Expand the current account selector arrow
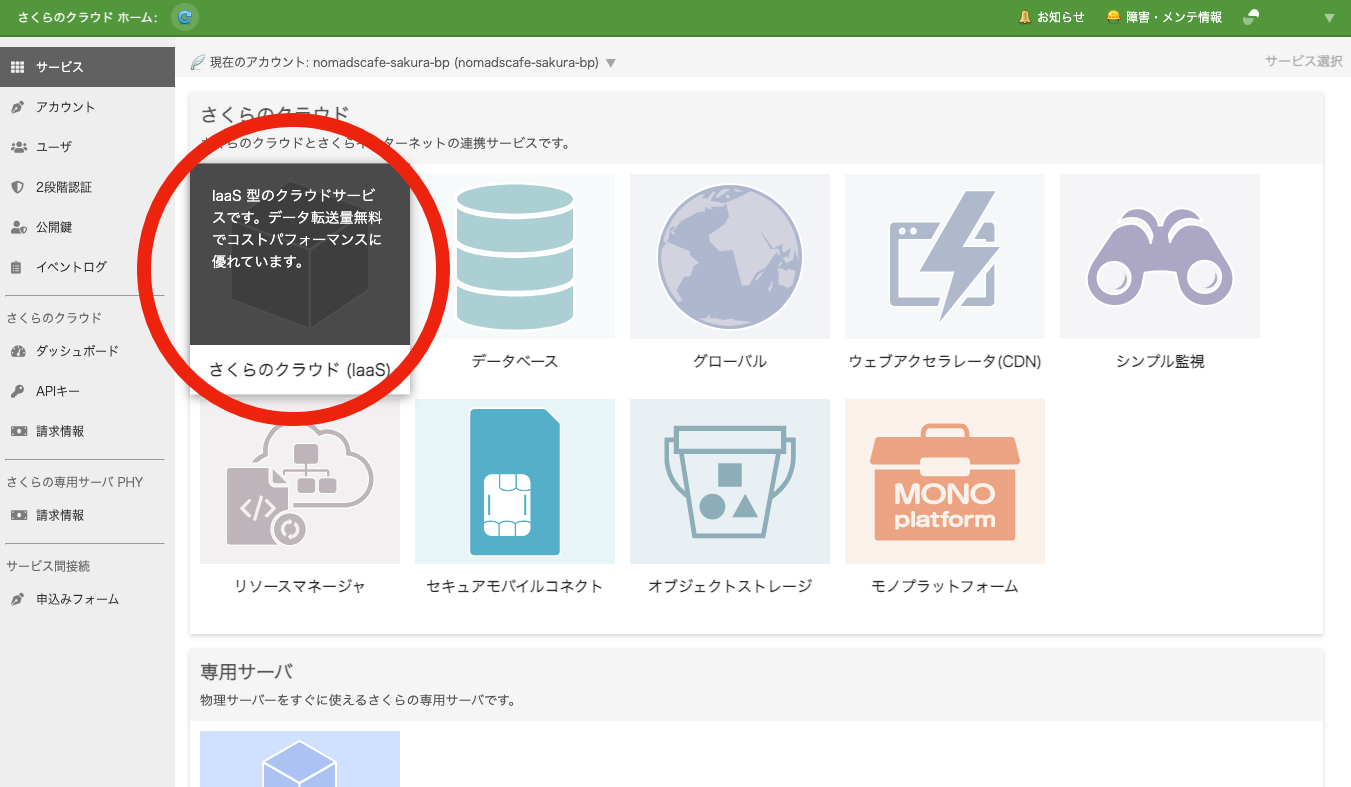This screenshot has width=1351, height=787. coord(611,63)
